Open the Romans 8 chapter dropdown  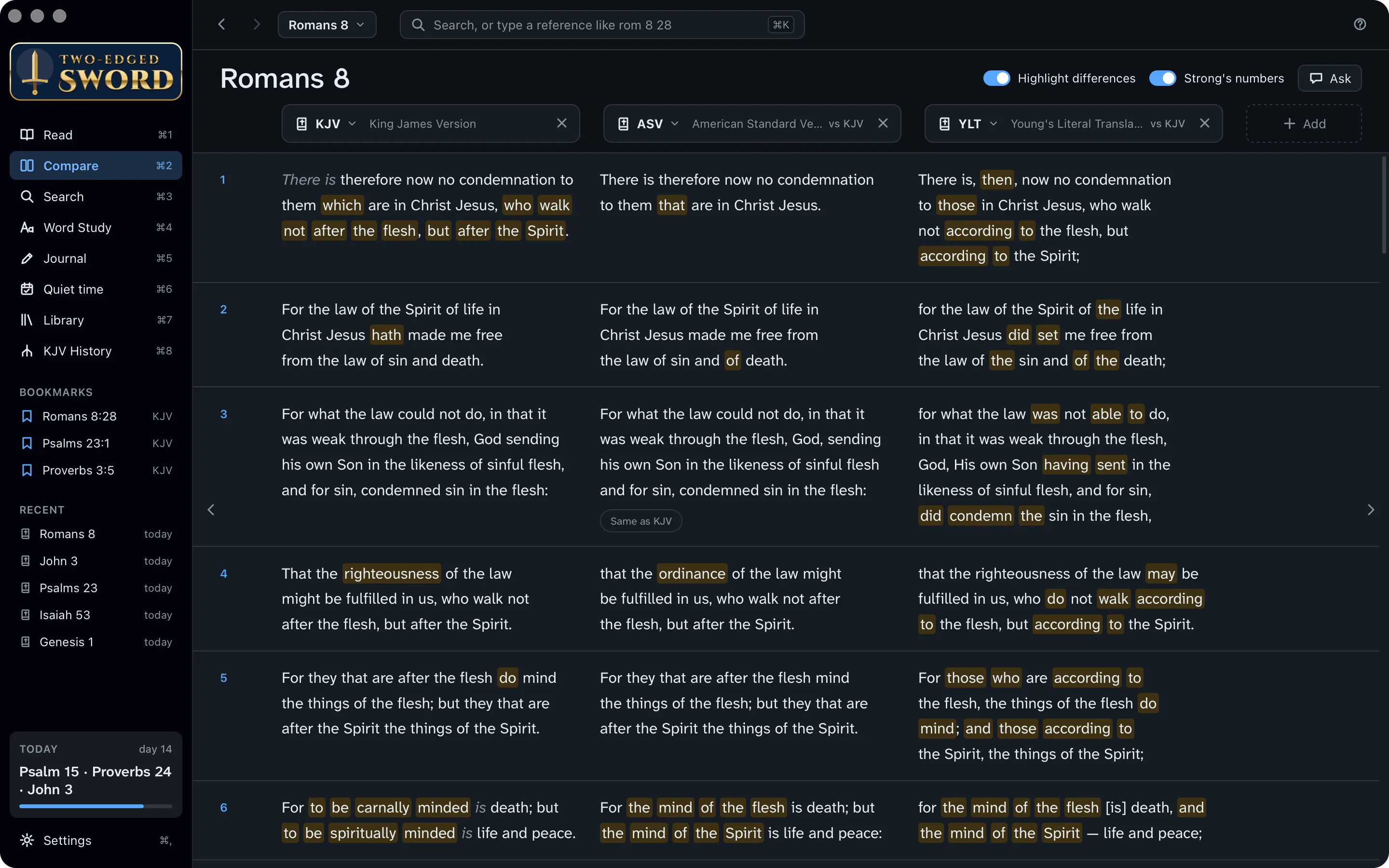click(327, 25)
